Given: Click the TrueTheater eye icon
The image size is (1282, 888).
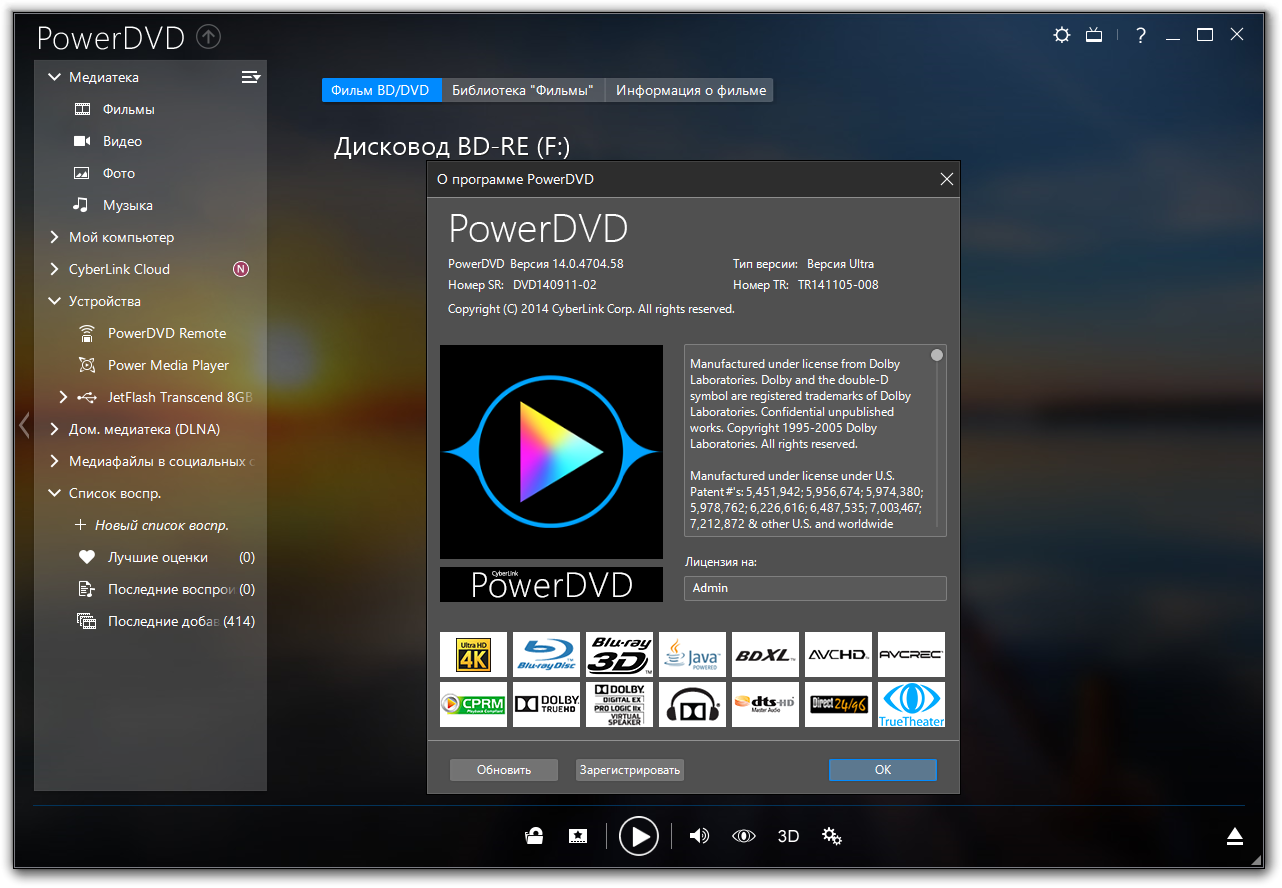Looking at the screenshot, I should click(743, 836).
